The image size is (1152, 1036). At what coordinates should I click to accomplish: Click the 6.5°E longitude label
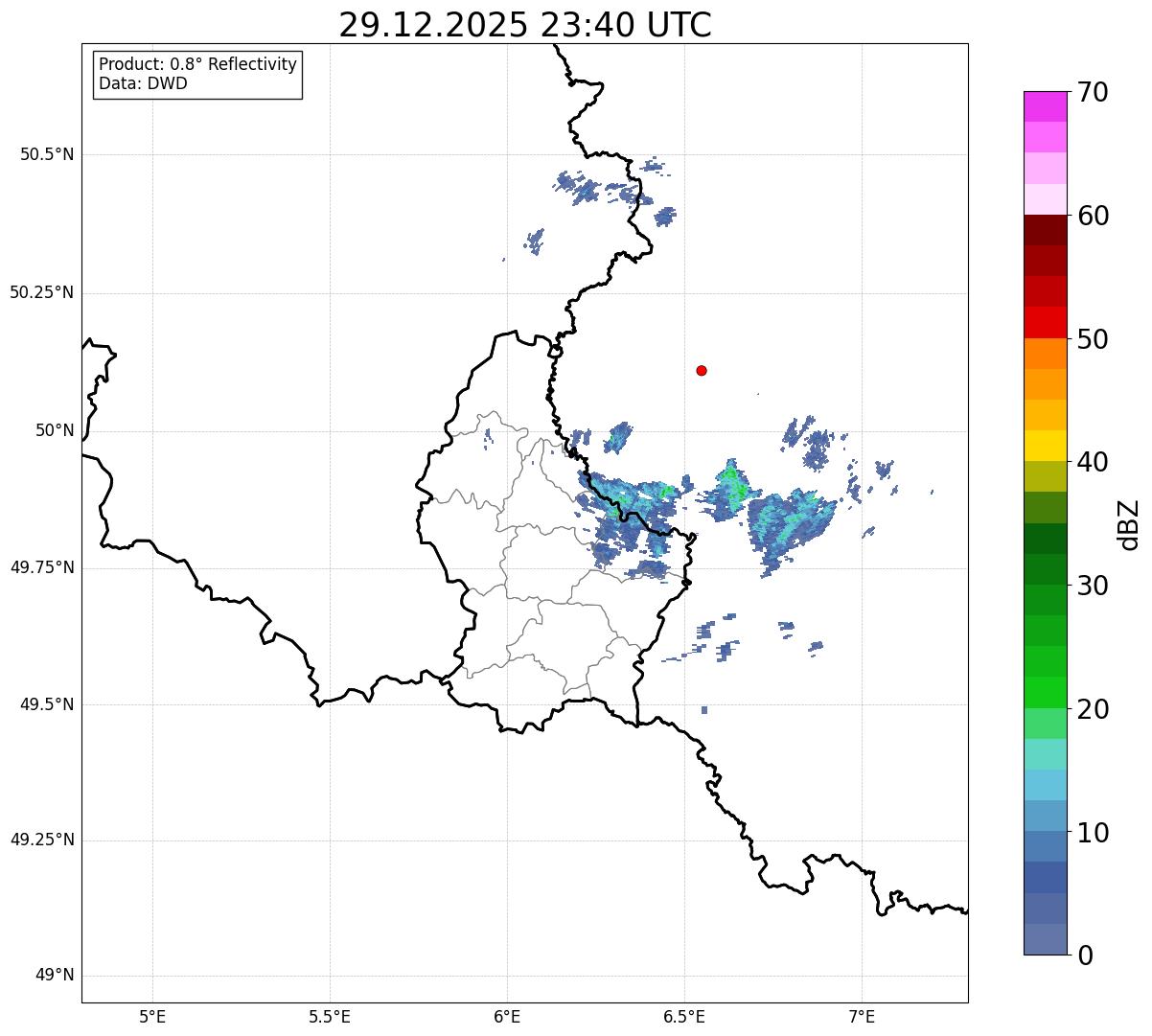tap(684, 1016)
